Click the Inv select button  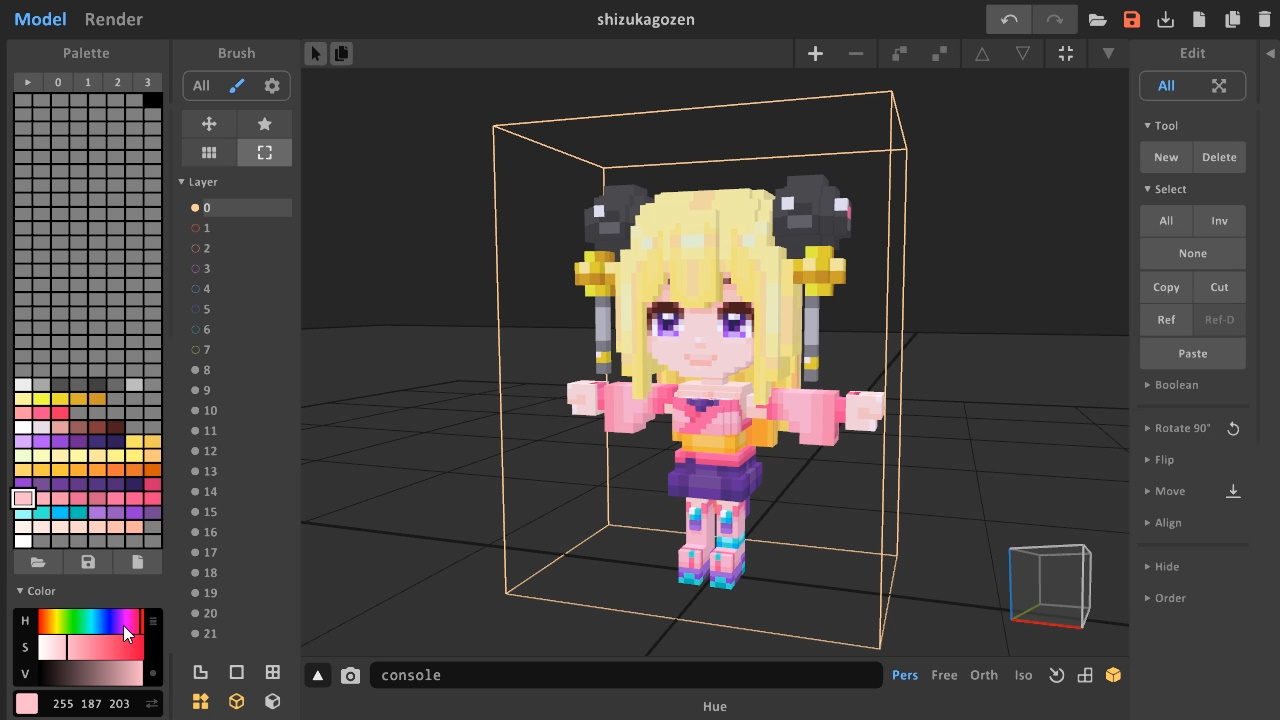click(x=1219, y=221)
